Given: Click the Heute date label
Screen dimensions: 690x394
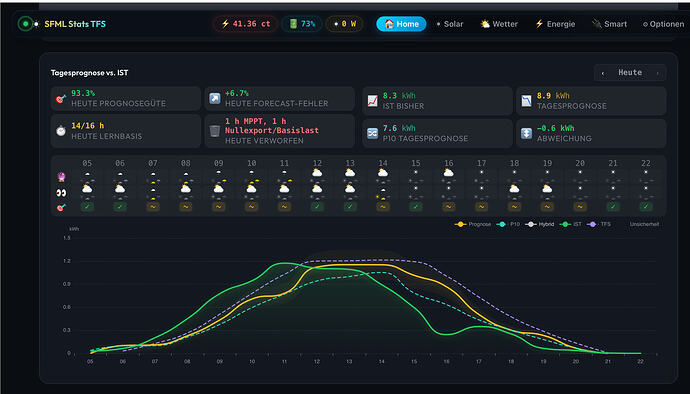Looking at the screenshot, I should tap(630, 73).
